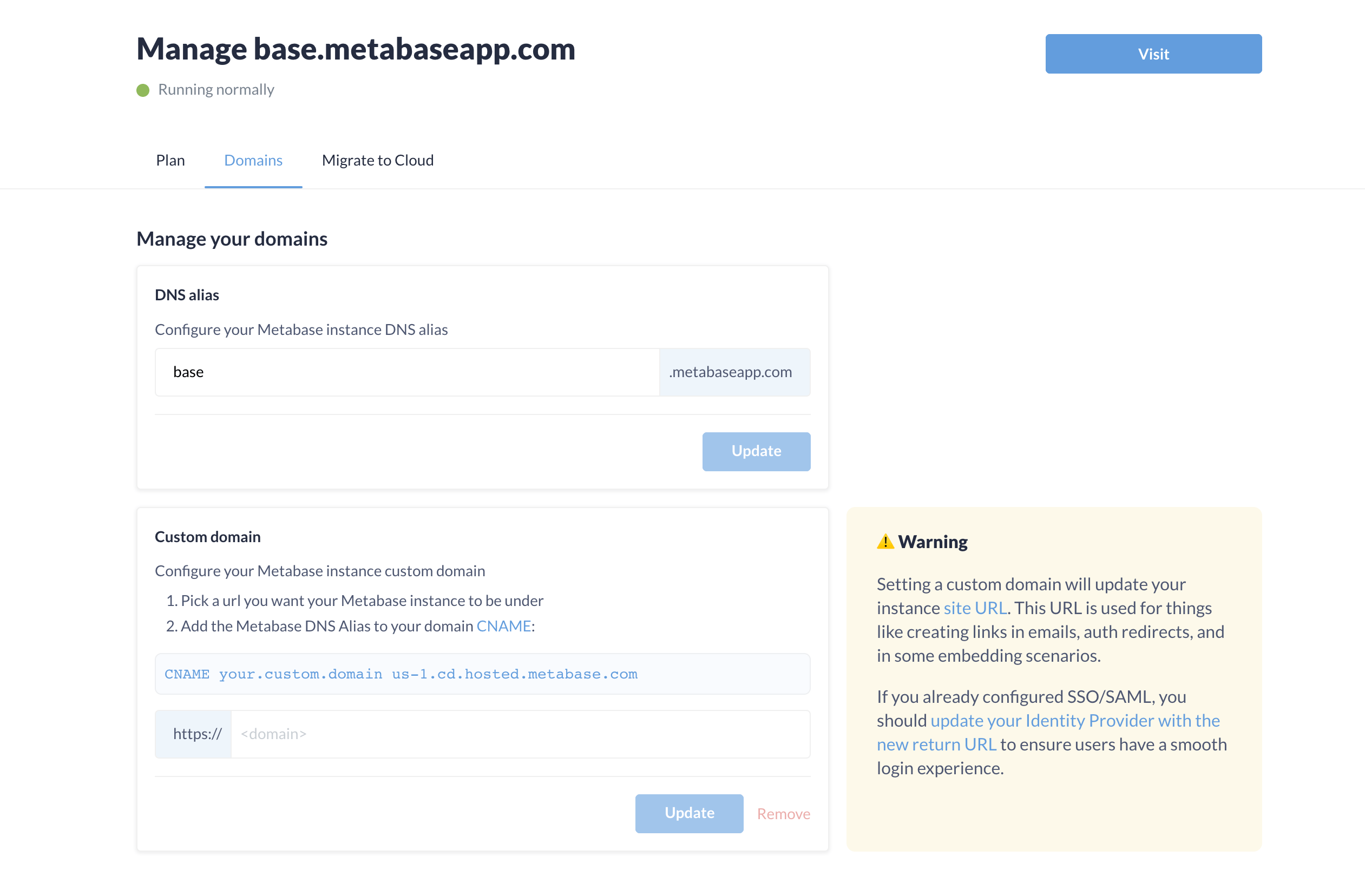Click the Migrate to Cloud tab

[x=378, y=159]
